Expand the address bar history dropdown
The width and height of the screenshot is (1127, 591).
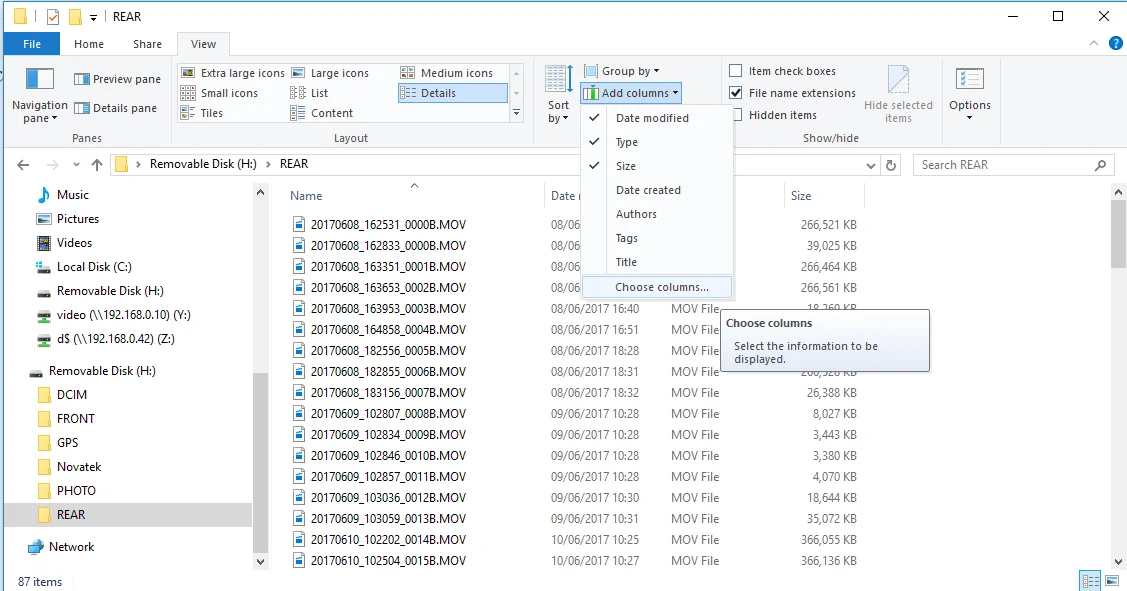(x=870, y=165)
